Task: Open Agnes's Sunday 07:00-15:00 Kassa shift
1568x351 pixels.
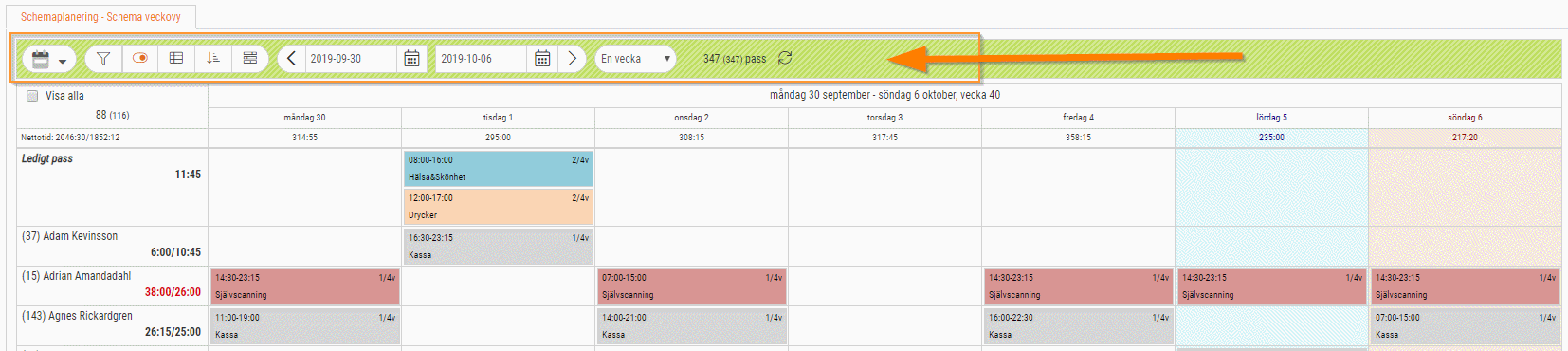Action: (x=1466, y=326)
